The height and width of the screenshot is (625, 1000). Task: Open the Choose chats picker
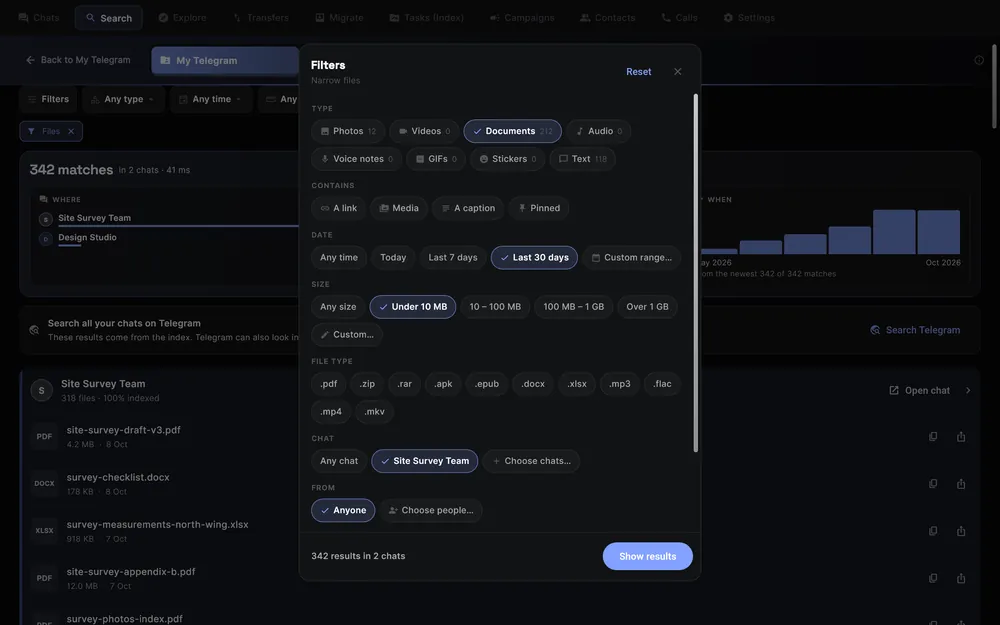click(531, 461)
